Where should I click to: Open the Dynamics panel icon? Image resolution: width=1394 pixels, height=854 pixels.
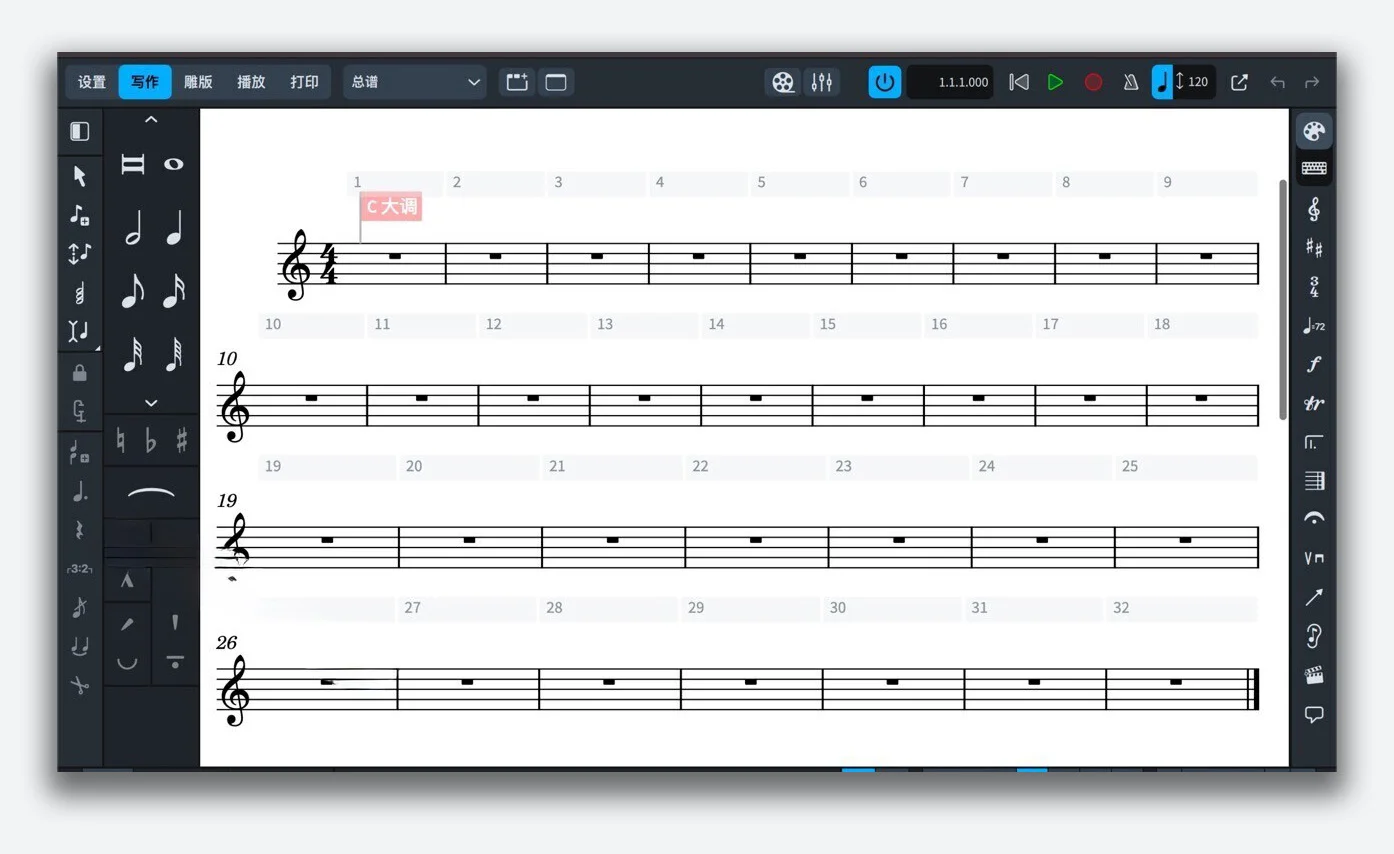(x=1313, y=364)
